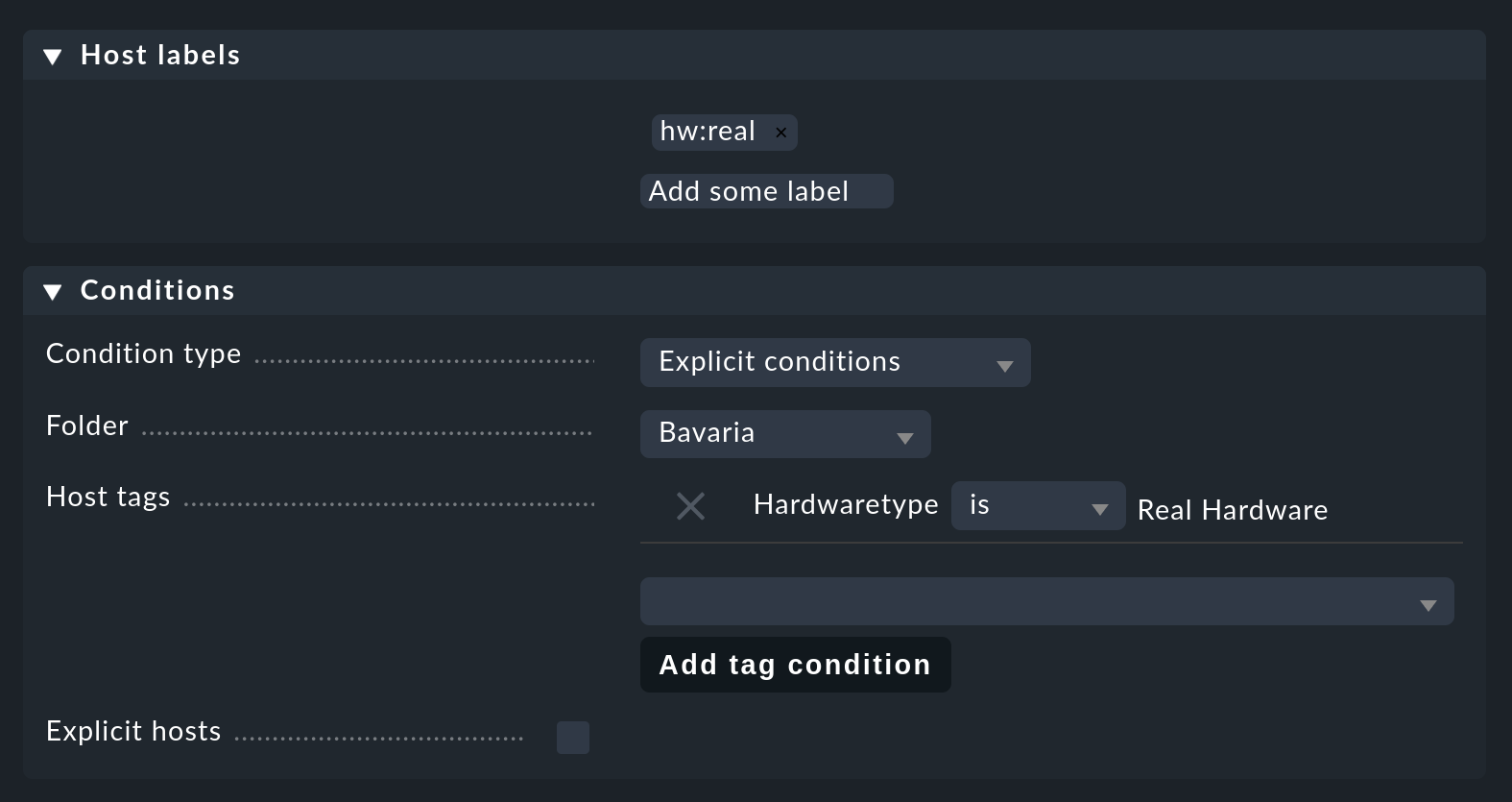
Task: Delete the Hardwaretype tag condition
Action: (x=690, y=506)
